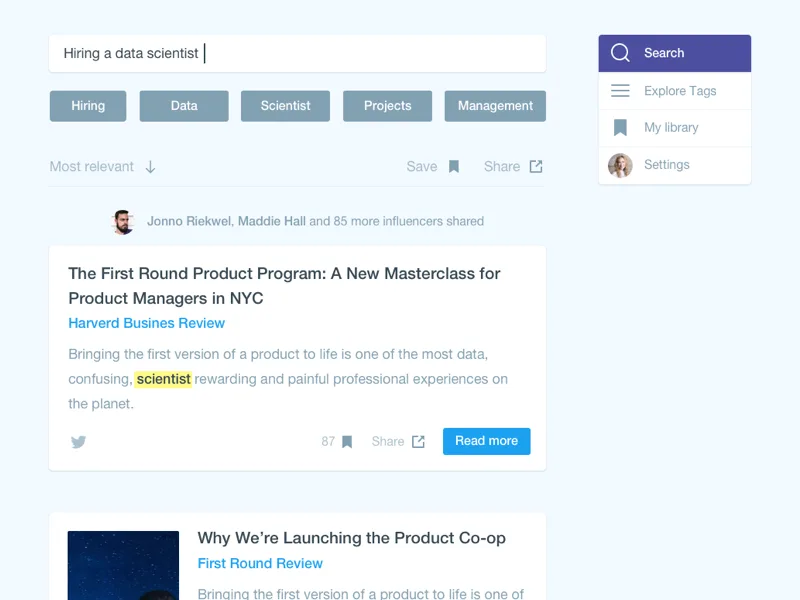Select the Management tag chip
The height and width of the screenshot is (600, 800).
coord(495,106)
